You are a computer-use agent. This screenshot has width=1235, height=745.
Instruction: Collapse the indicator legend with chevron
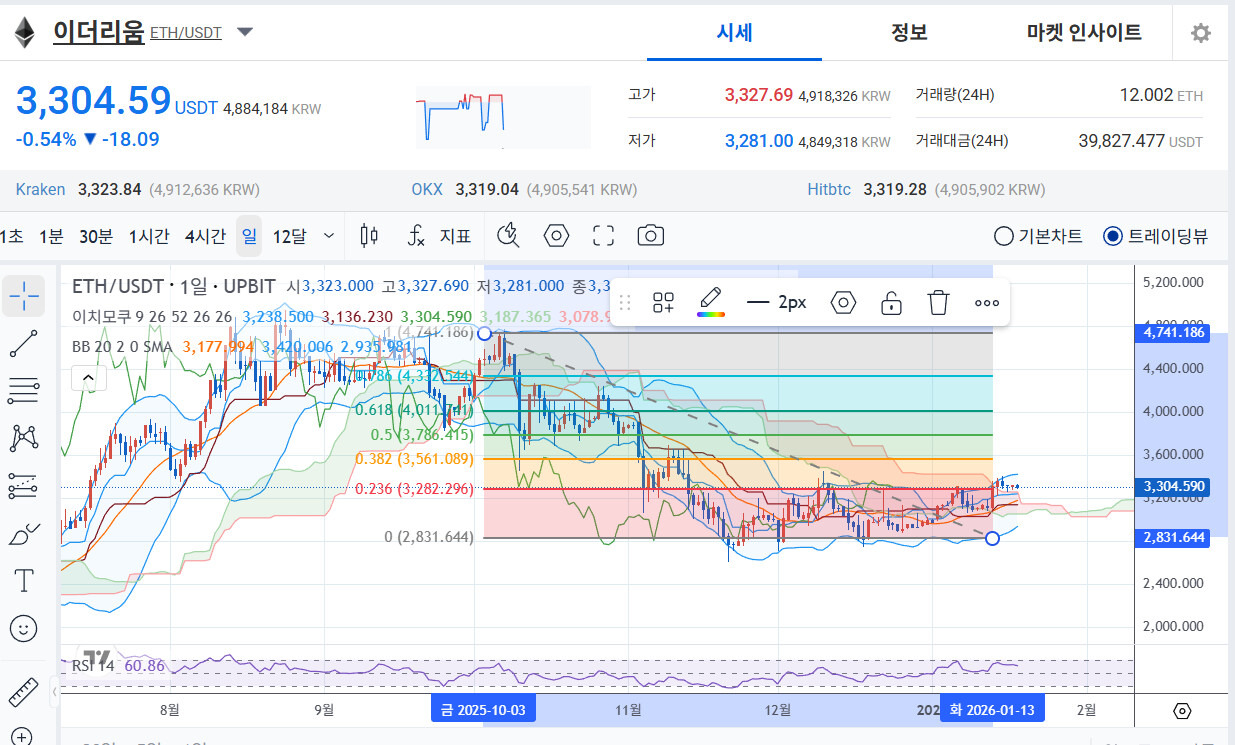point(89,378)
